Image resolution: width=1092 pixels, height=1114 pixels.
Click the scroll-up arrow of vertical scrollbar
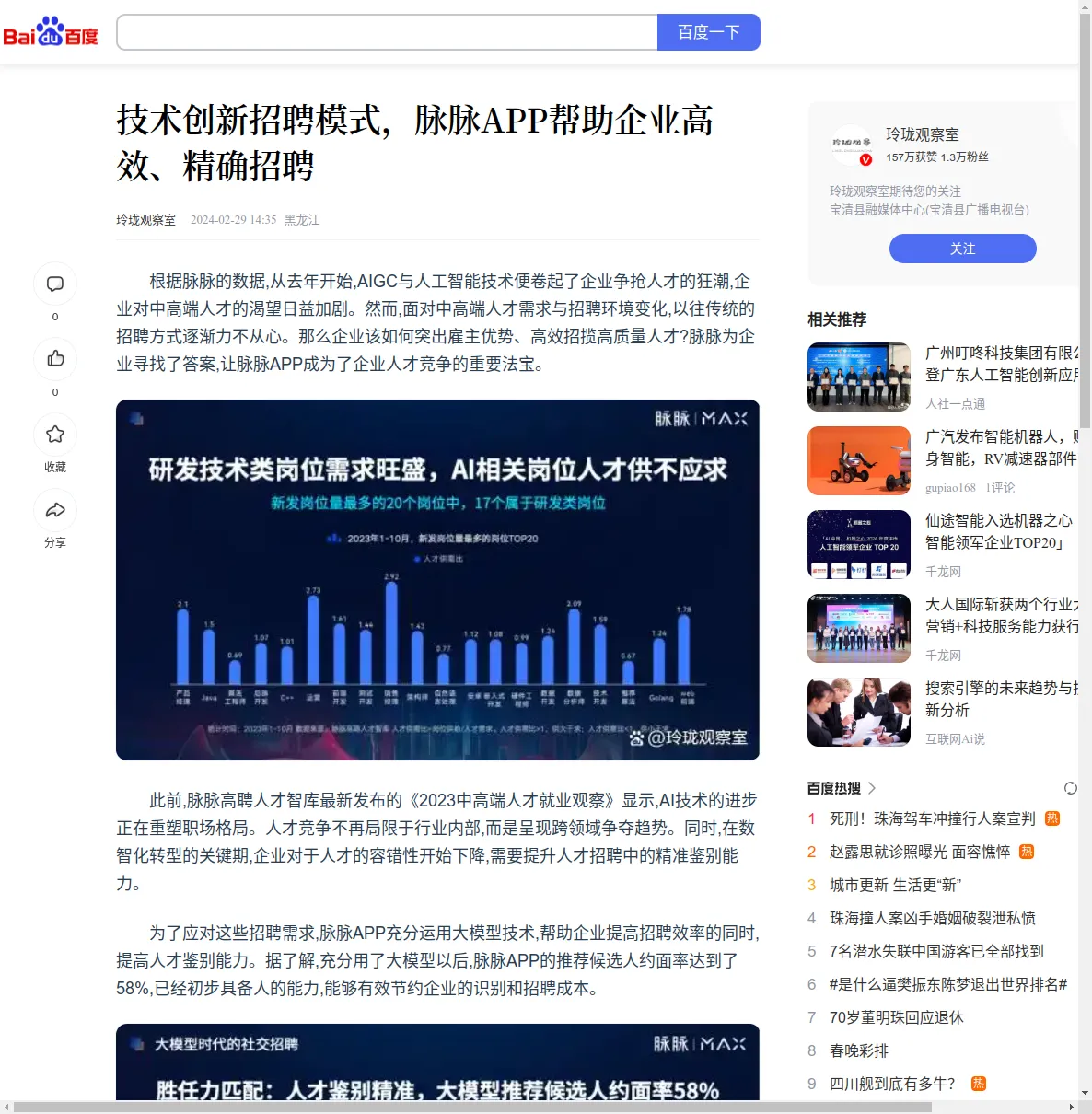click(x=1086, y=6)
